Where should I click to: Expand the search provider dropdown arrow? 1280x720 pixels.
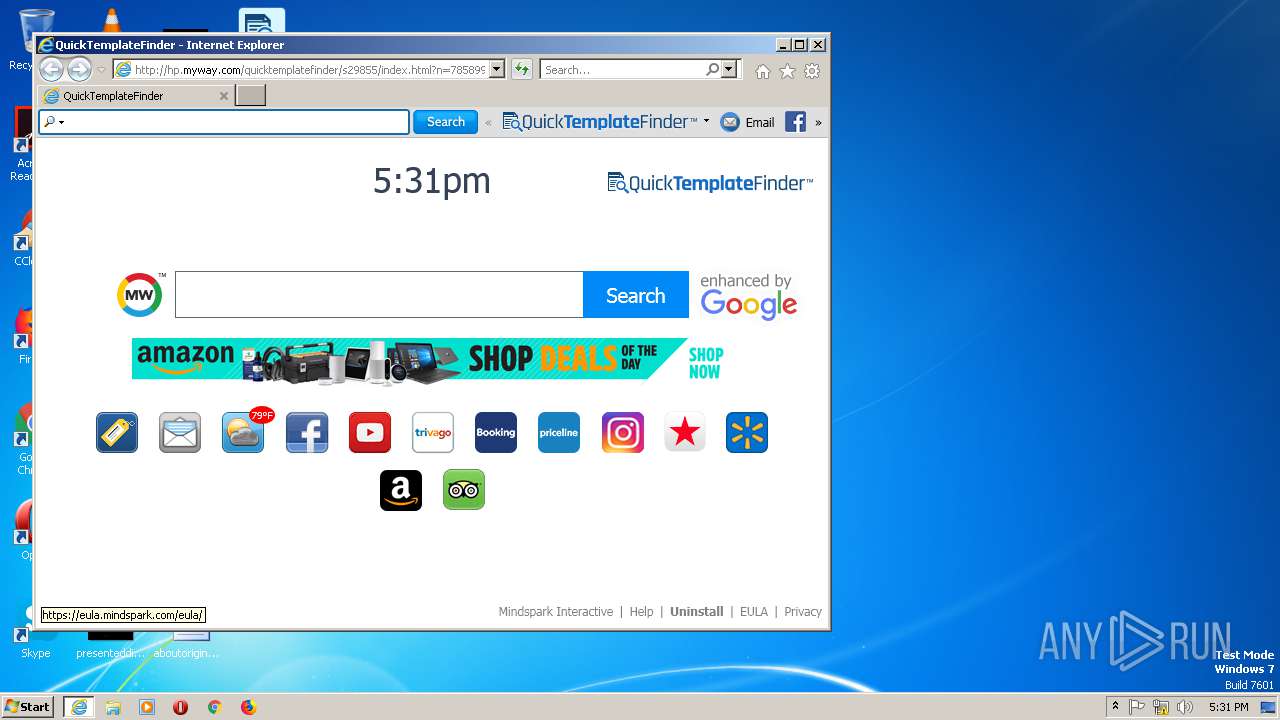(729, 69)
